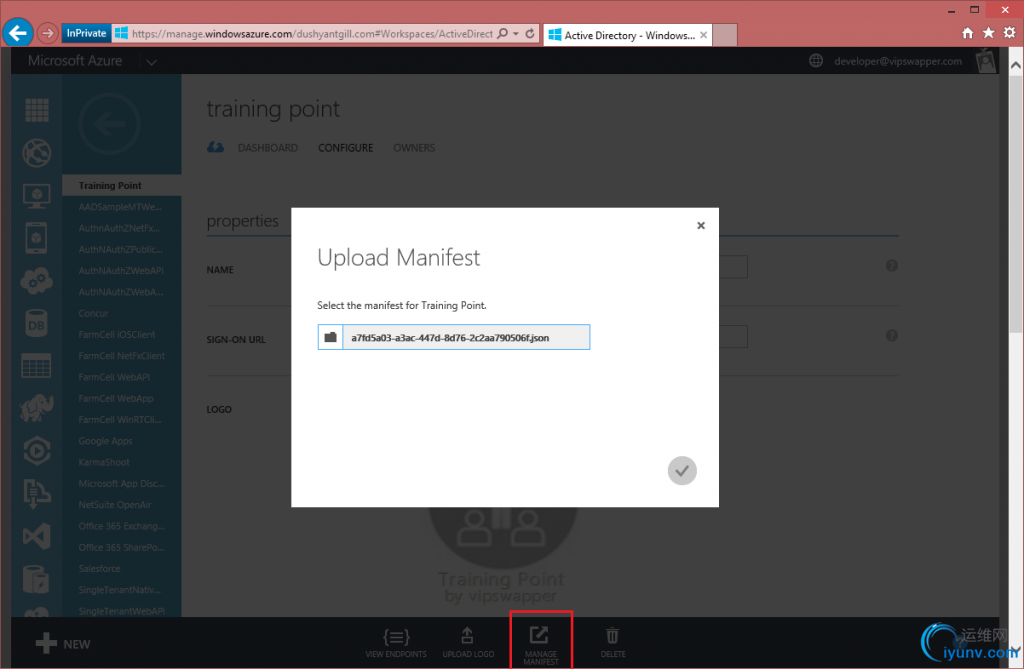
Task: Open the address bar dropdown arrow
Action: coord(516,33)
